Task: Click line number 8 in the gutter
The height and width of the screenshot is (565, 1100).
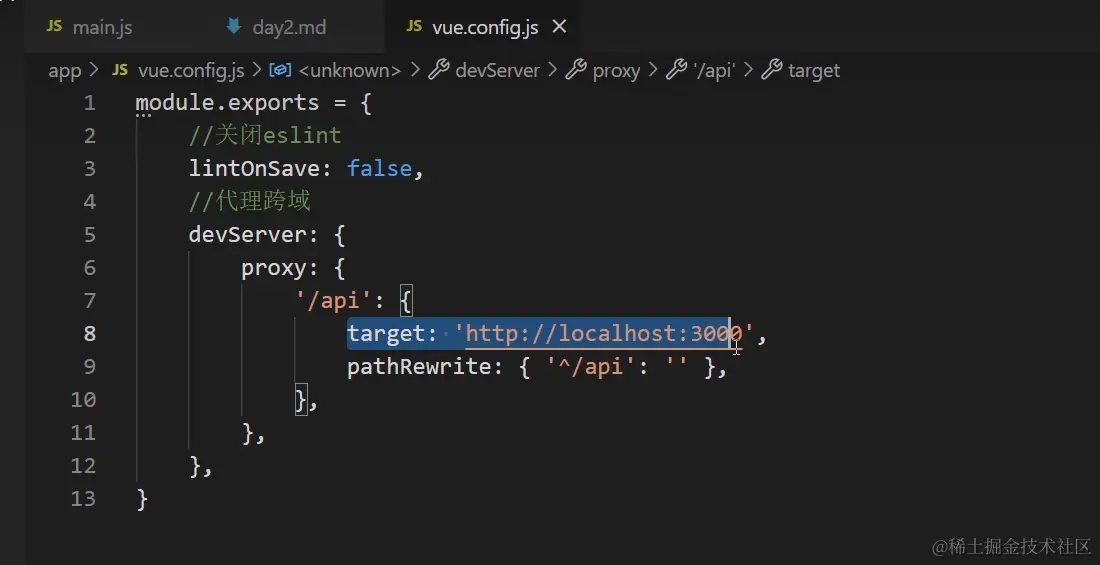Action: click(89, 334)
